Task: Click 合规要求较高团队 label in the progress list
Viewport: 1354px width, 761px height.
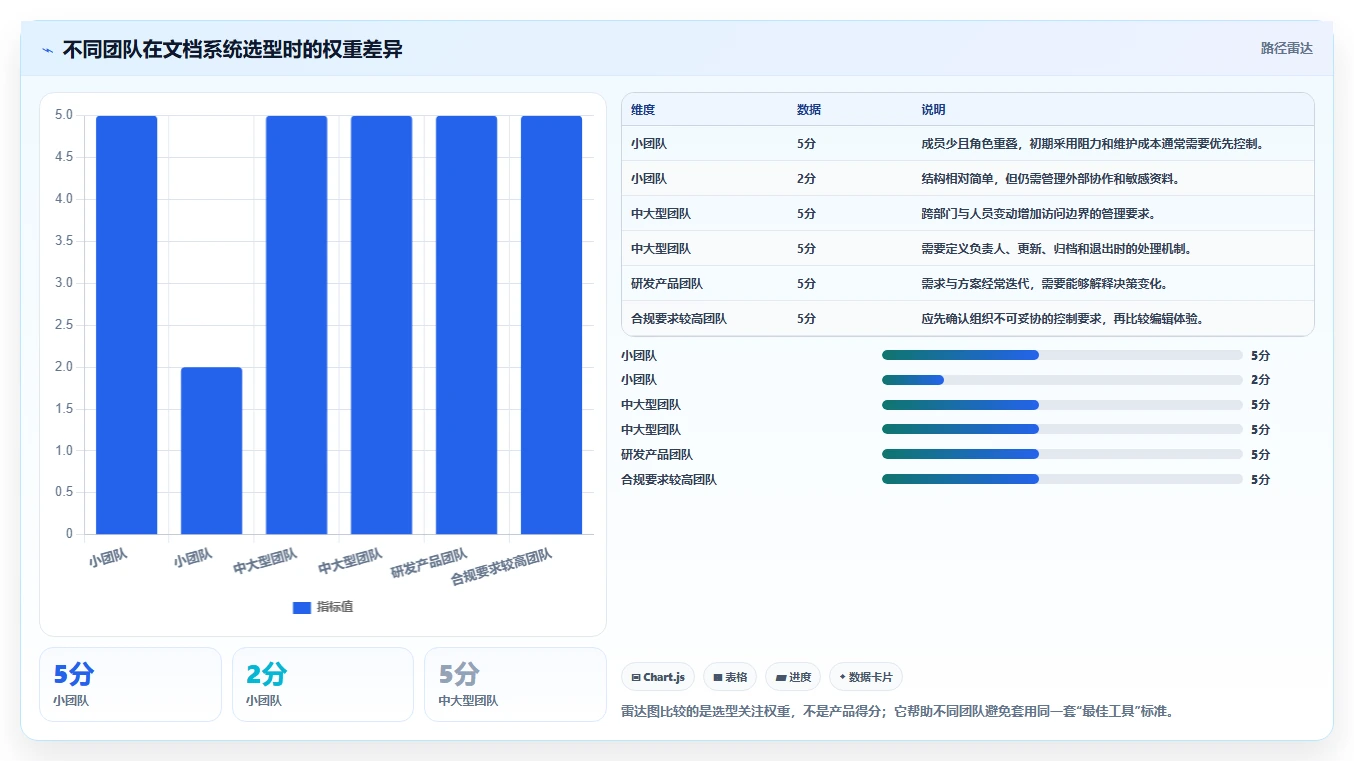Action: pos(669,480)
